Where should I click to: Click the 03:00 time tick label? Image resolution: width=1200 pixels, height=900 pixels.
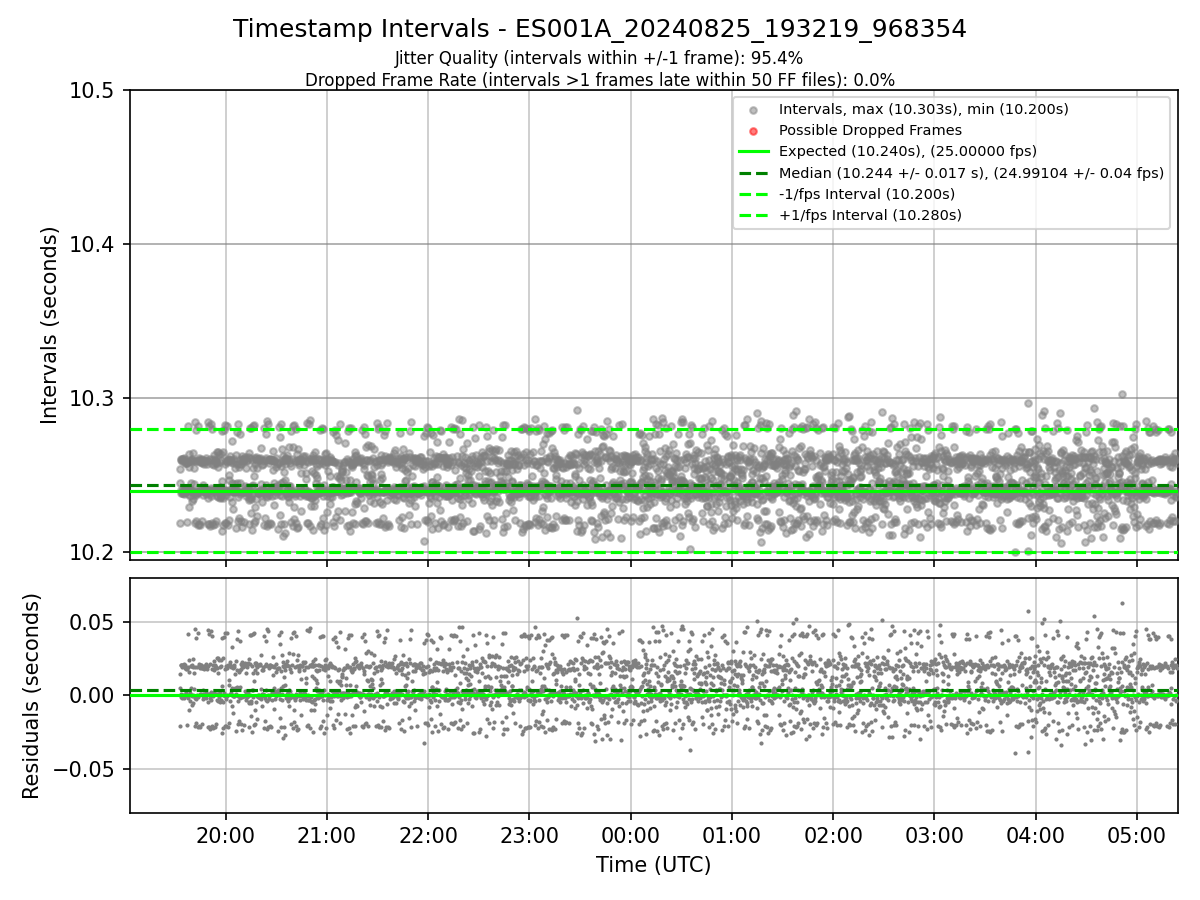tap(934, 834)
